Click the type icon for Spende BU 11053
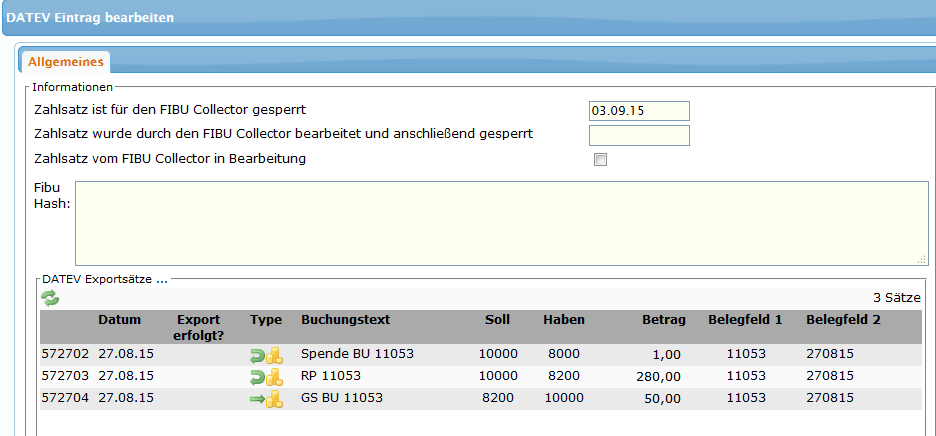Image resolution: width=936 pixels, height=436 pixels. coord(266,354)
